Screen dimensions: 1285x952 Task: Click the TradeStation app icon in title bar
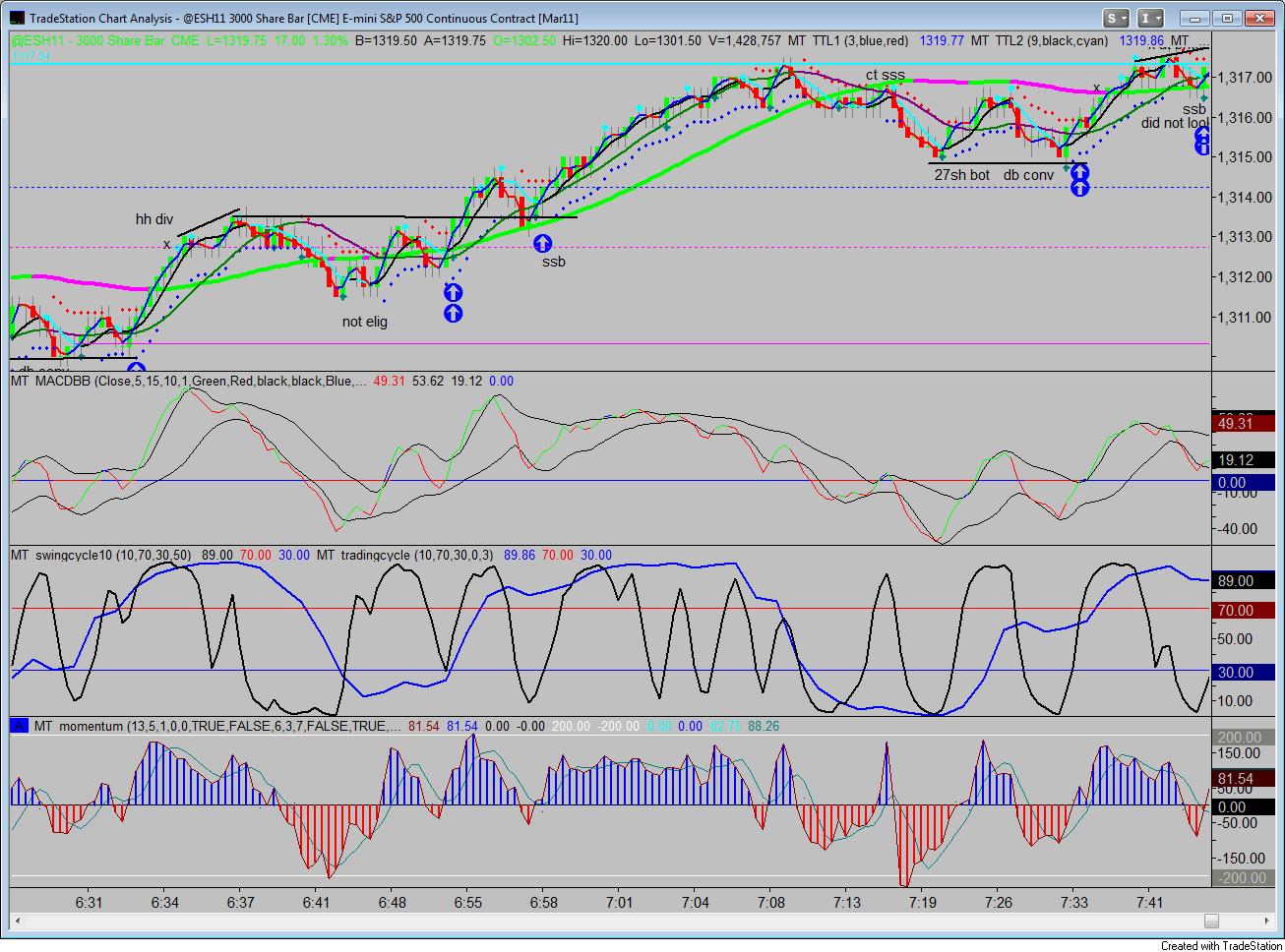(x=16, y=18)
